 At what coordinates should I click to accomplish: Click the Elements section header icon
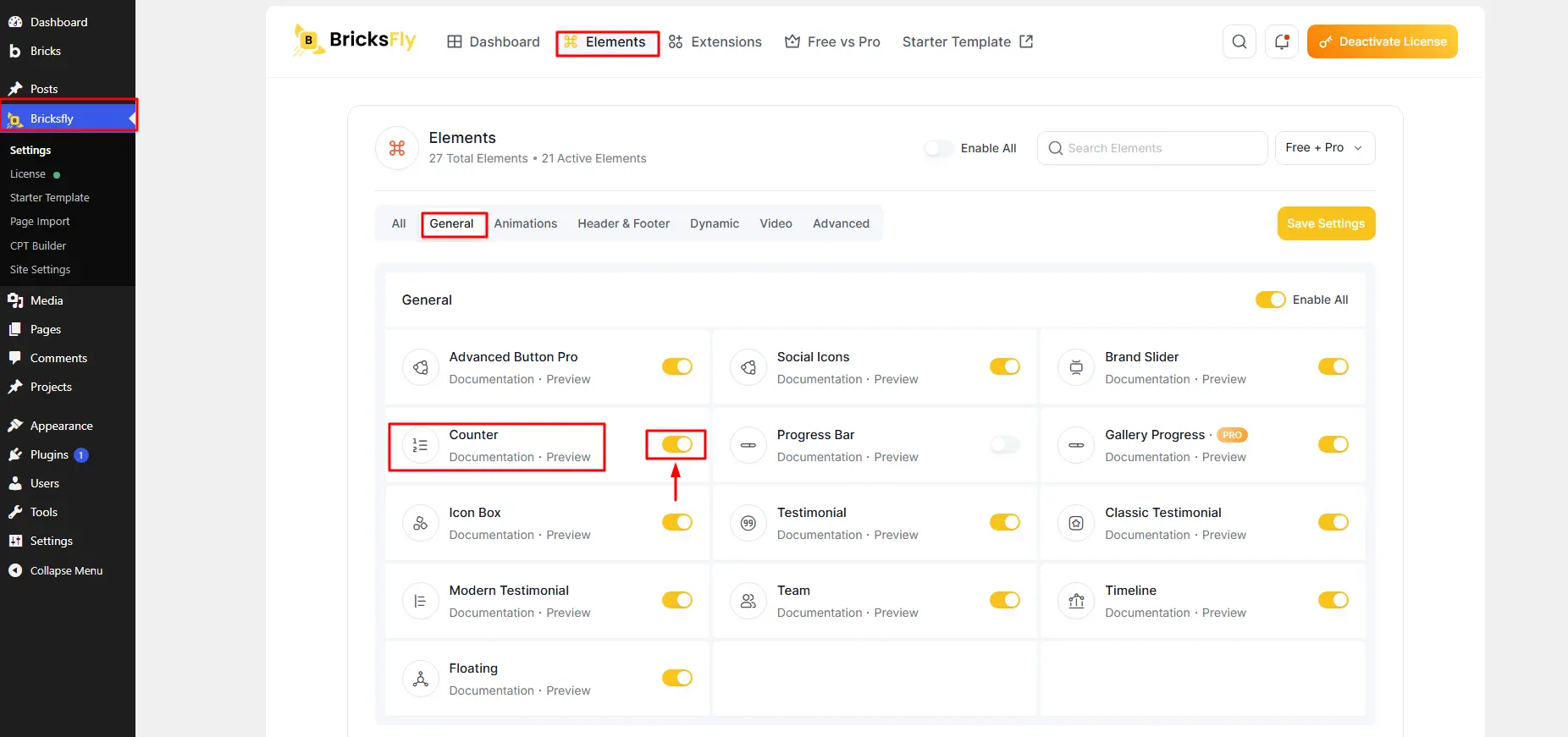pyautogui.click(x=397, y=148)
